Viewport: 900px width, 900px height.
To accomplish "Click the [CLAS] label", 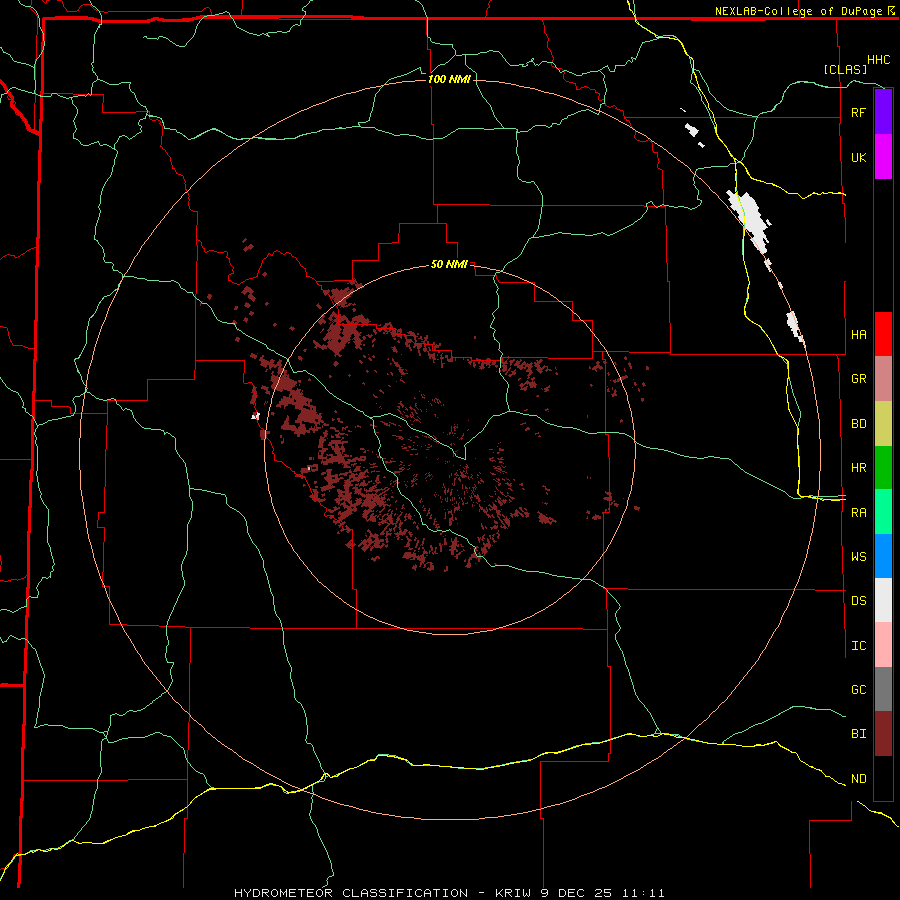I will [845, 69].
